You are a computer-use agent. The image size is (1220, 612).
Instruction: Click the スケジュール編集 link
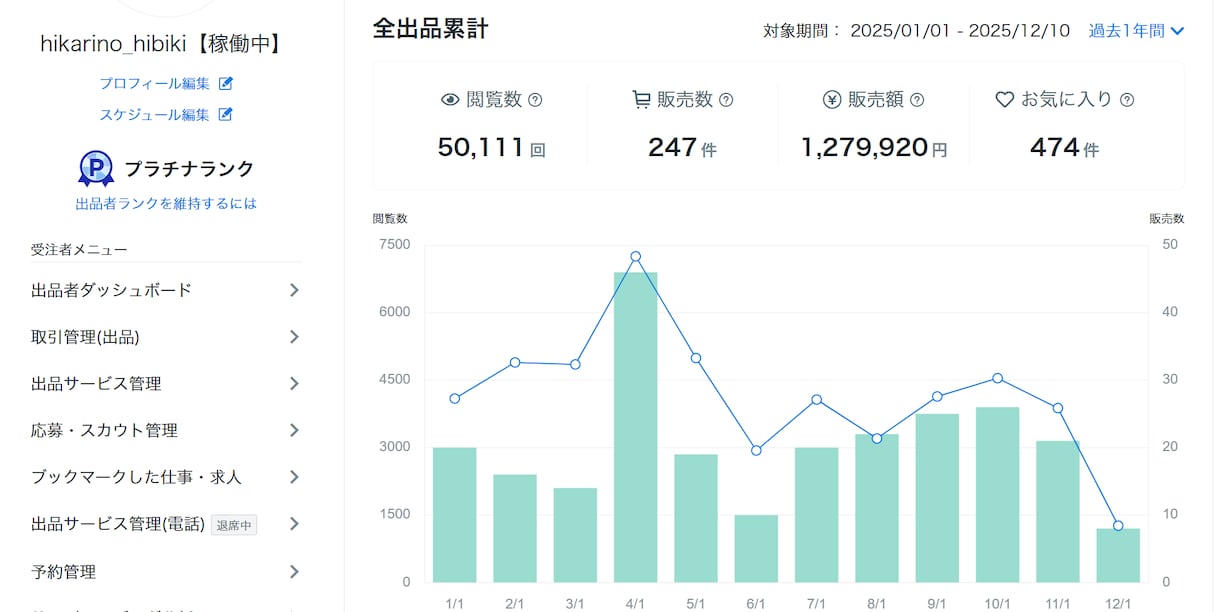[155, 114]
